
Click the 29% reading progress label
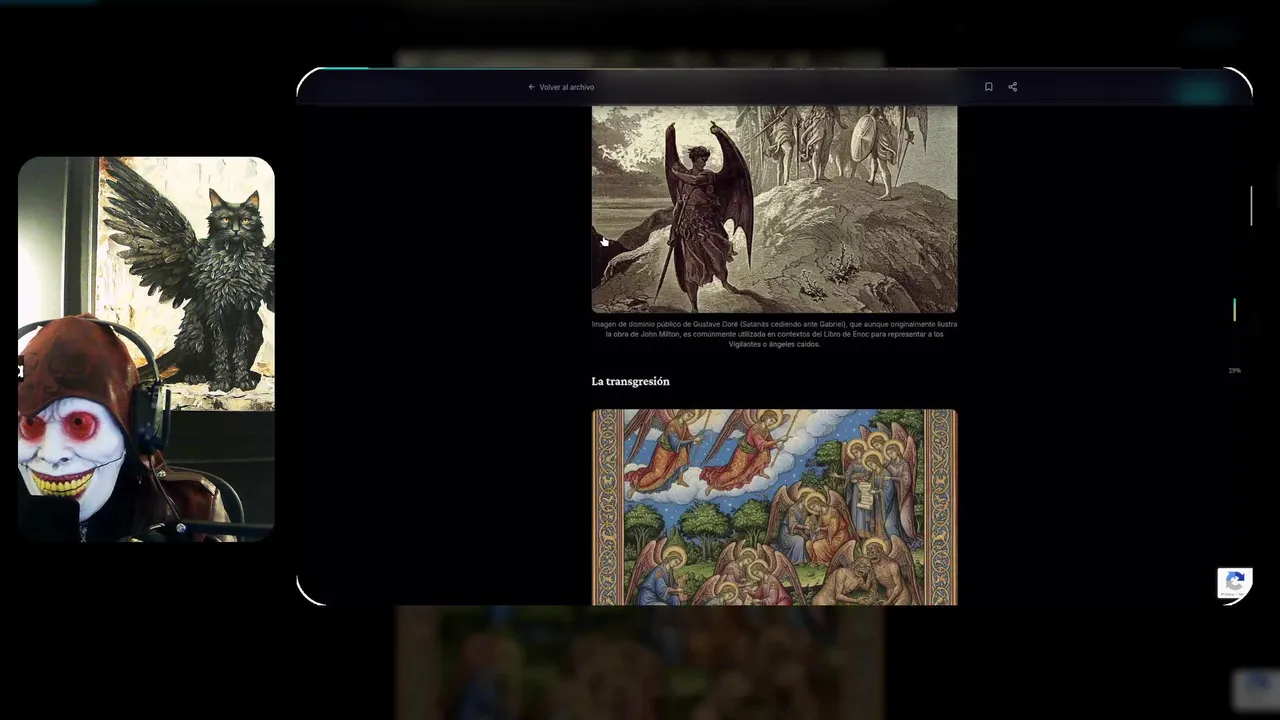[1234, 371]
